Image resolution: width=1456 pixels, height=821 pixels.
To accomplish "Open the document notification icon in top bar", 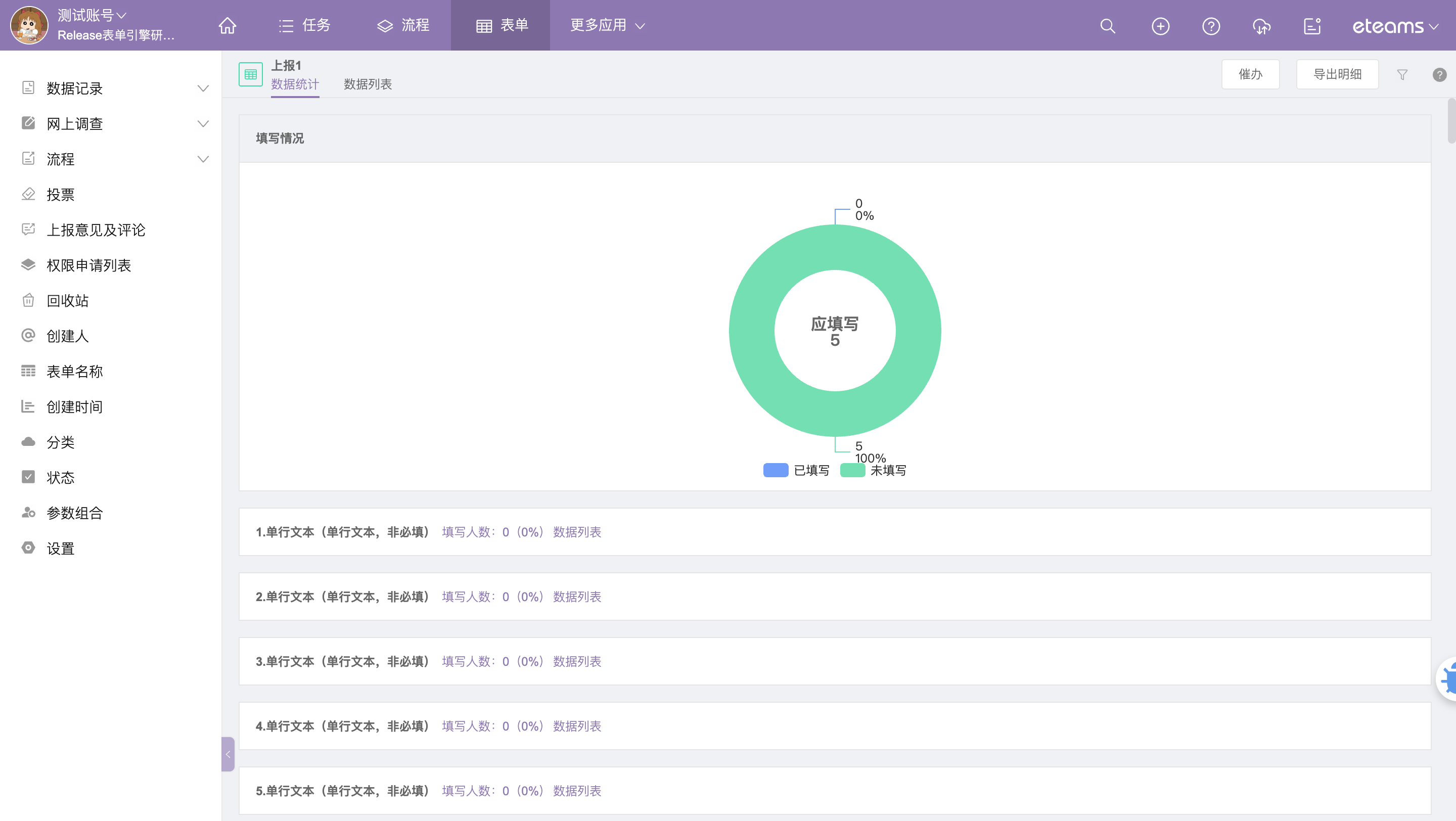I will [x=1312, y=26].
